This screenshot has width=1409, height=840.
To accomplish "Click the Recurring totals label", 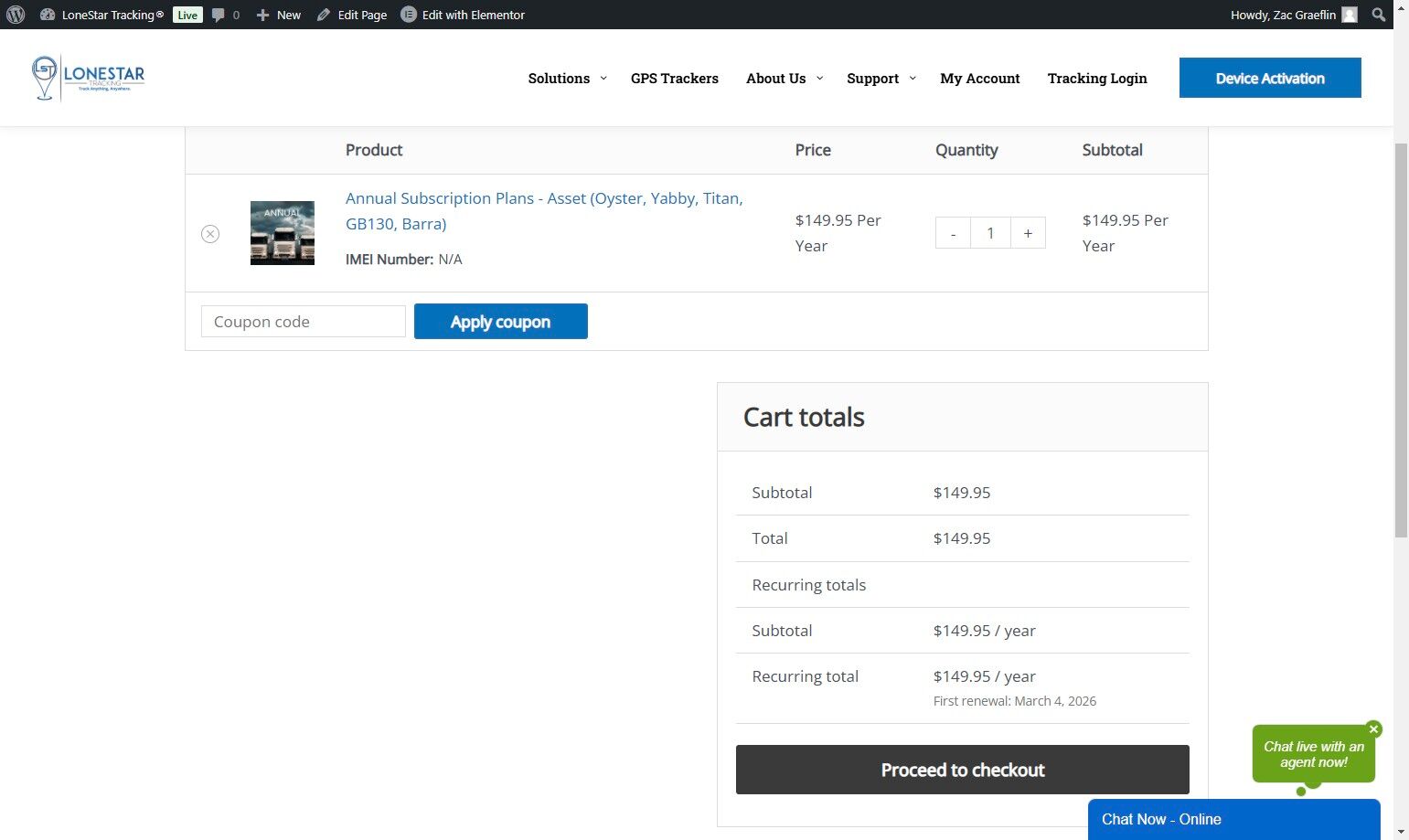I will click(809, 585).
